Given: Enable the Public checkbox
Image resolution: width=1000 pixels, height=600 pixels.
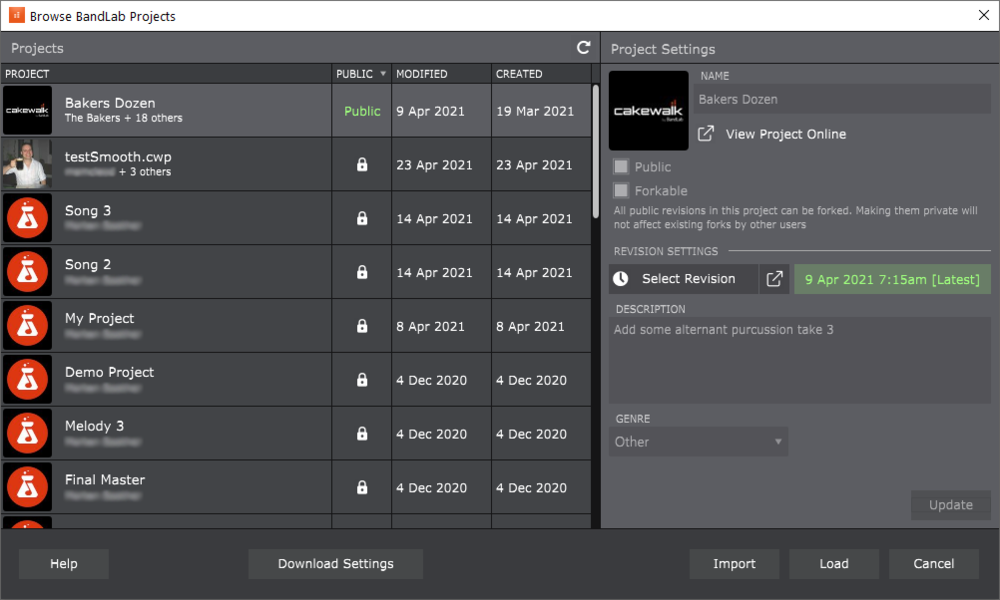Looking at the screenshot, I should pyautogui.click(x=621, y=167).
